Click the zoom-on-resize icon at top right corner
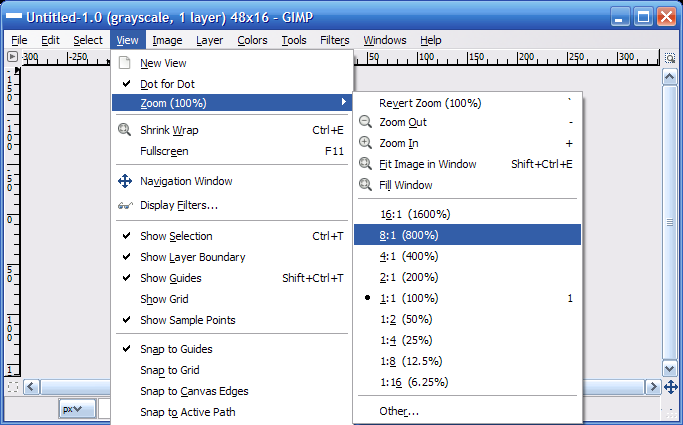 pos(670,57)
